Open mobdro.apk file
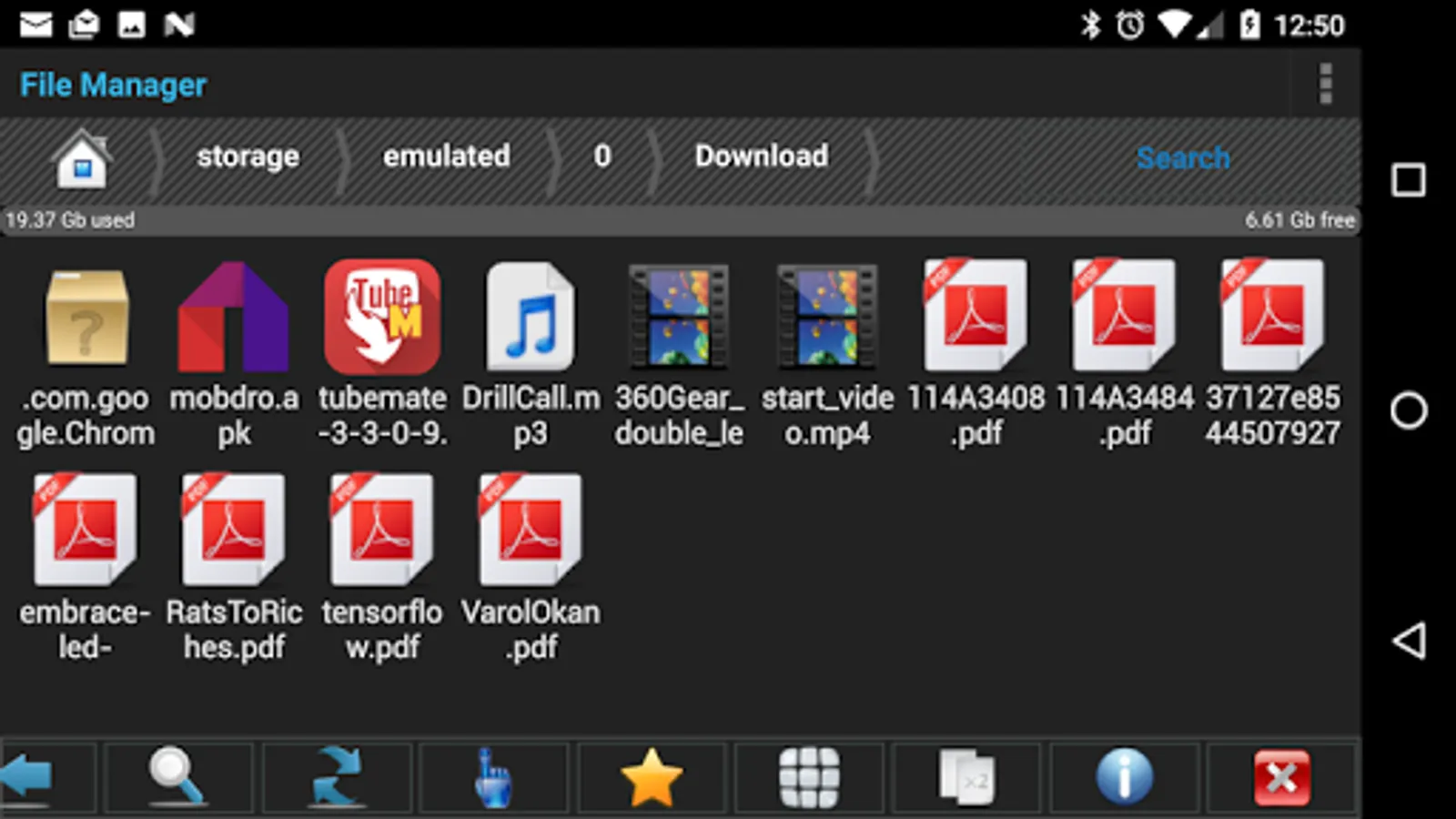 point(234,355)
